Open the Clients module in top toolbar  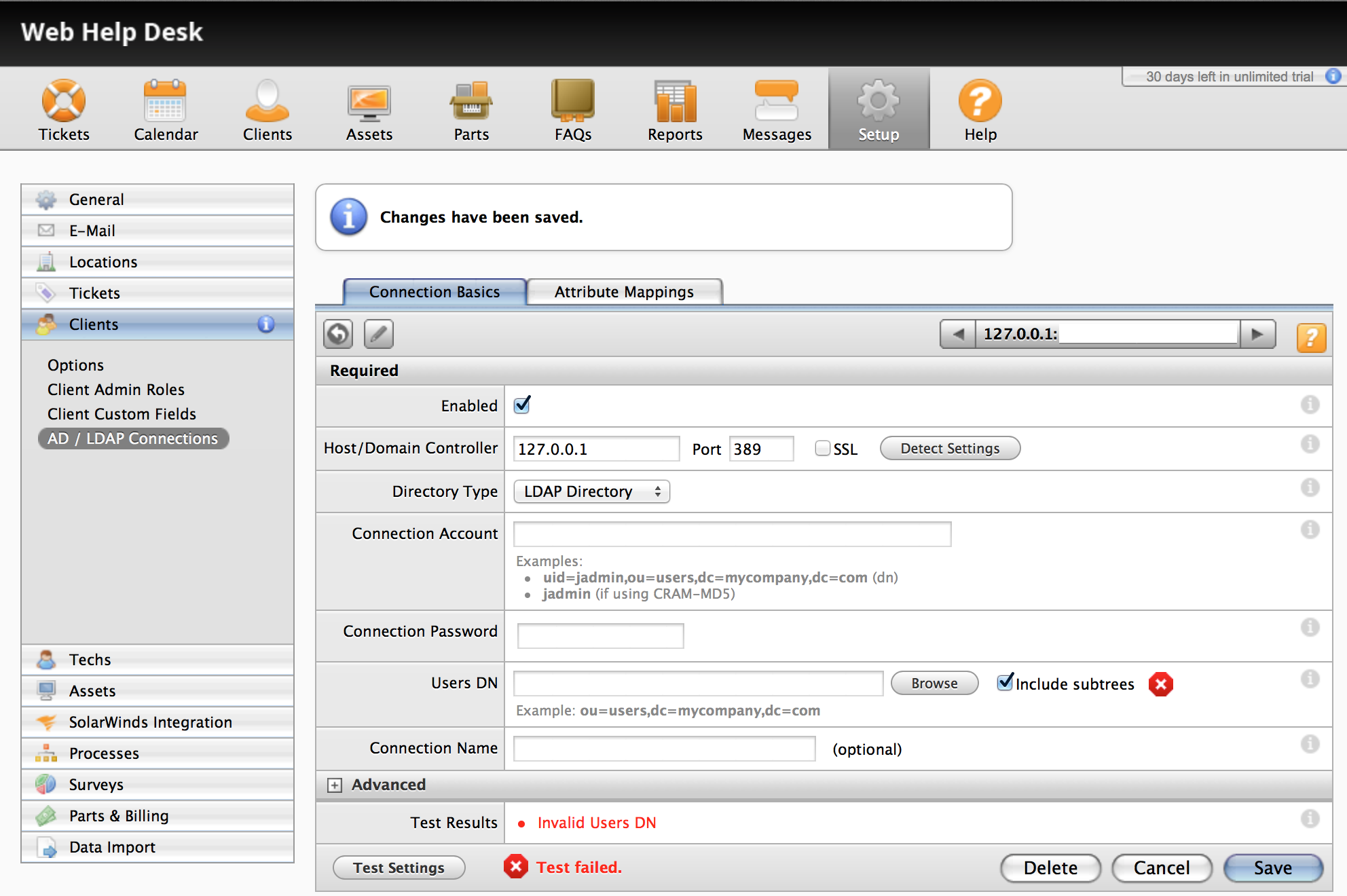pyautogui.click(x=267, y=110)
